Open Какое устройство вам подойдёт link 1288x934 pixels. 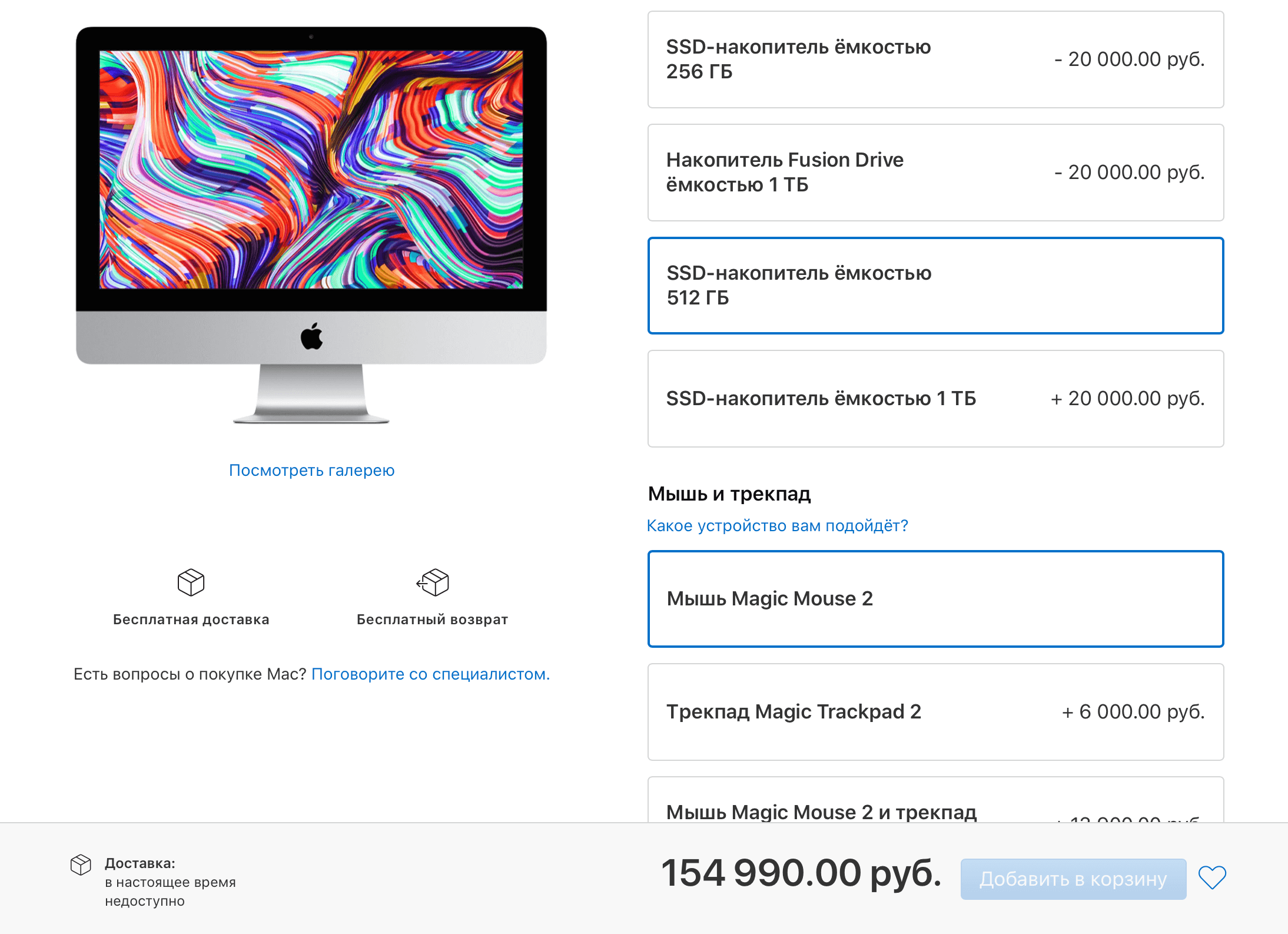click(777, 526)
